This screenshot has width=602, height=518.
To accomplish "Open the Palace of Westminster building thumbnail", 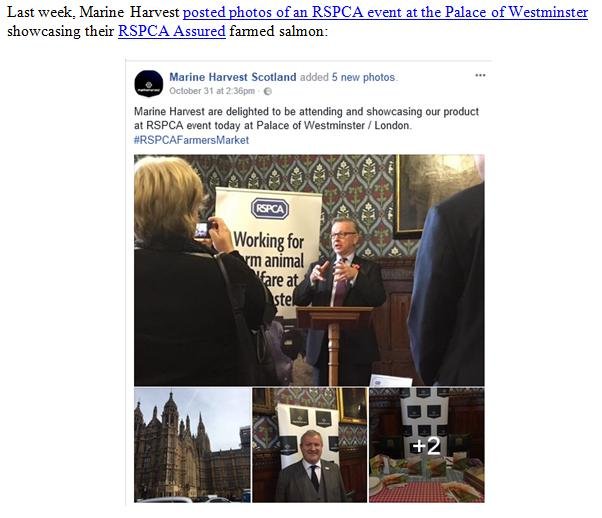I will pyautogui.click(x=192, y=445).
